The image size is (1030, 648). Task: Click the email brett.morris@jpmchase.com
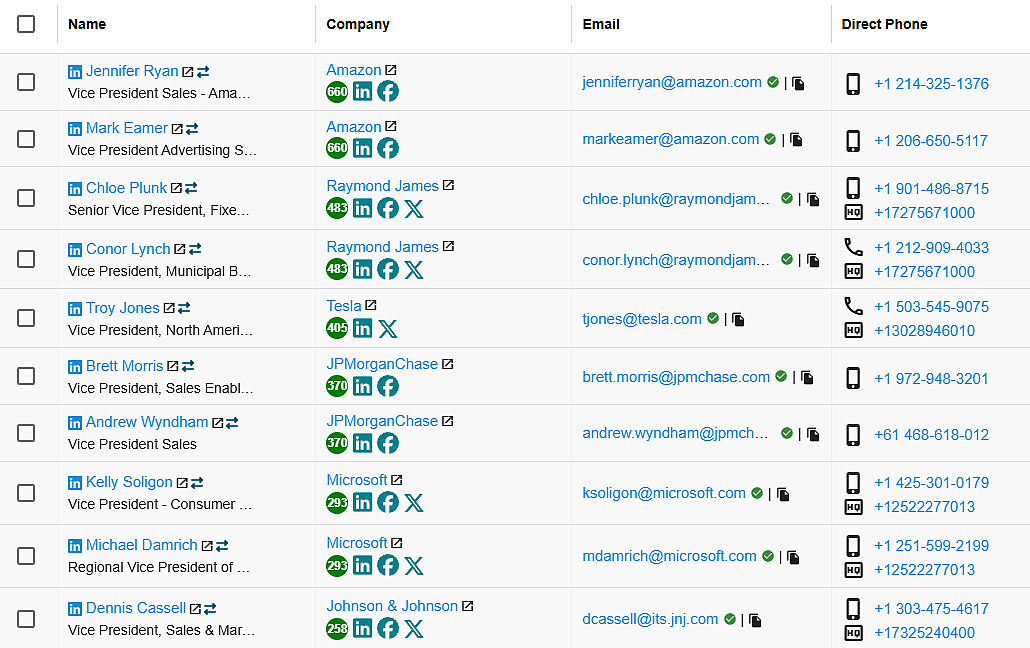pos(676,377)
